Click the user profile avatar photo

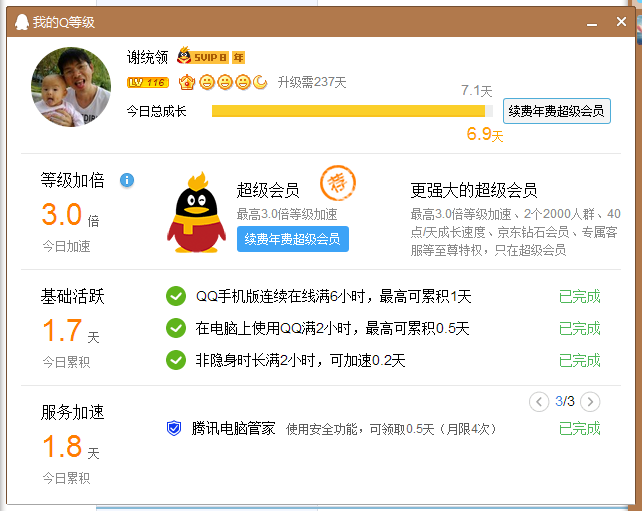71,87
